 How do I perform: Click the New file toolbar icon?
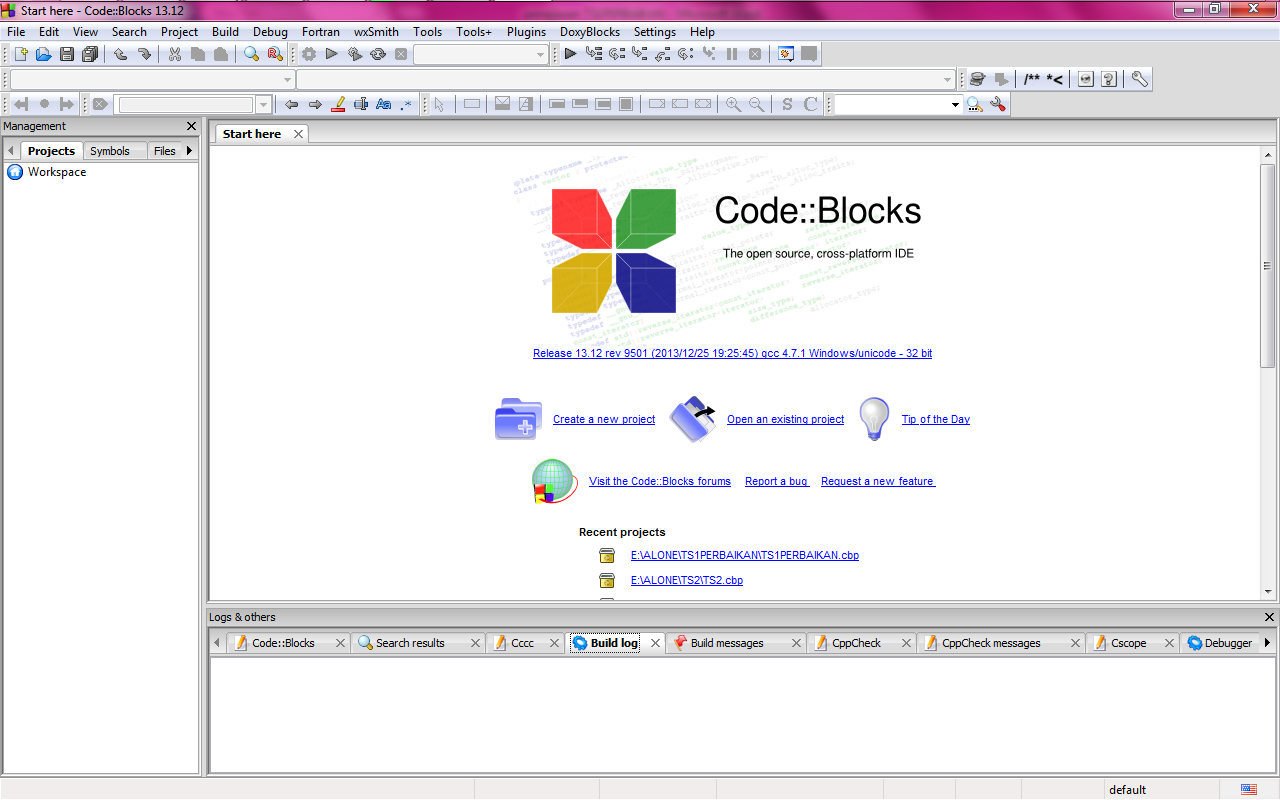coord(20,54)
